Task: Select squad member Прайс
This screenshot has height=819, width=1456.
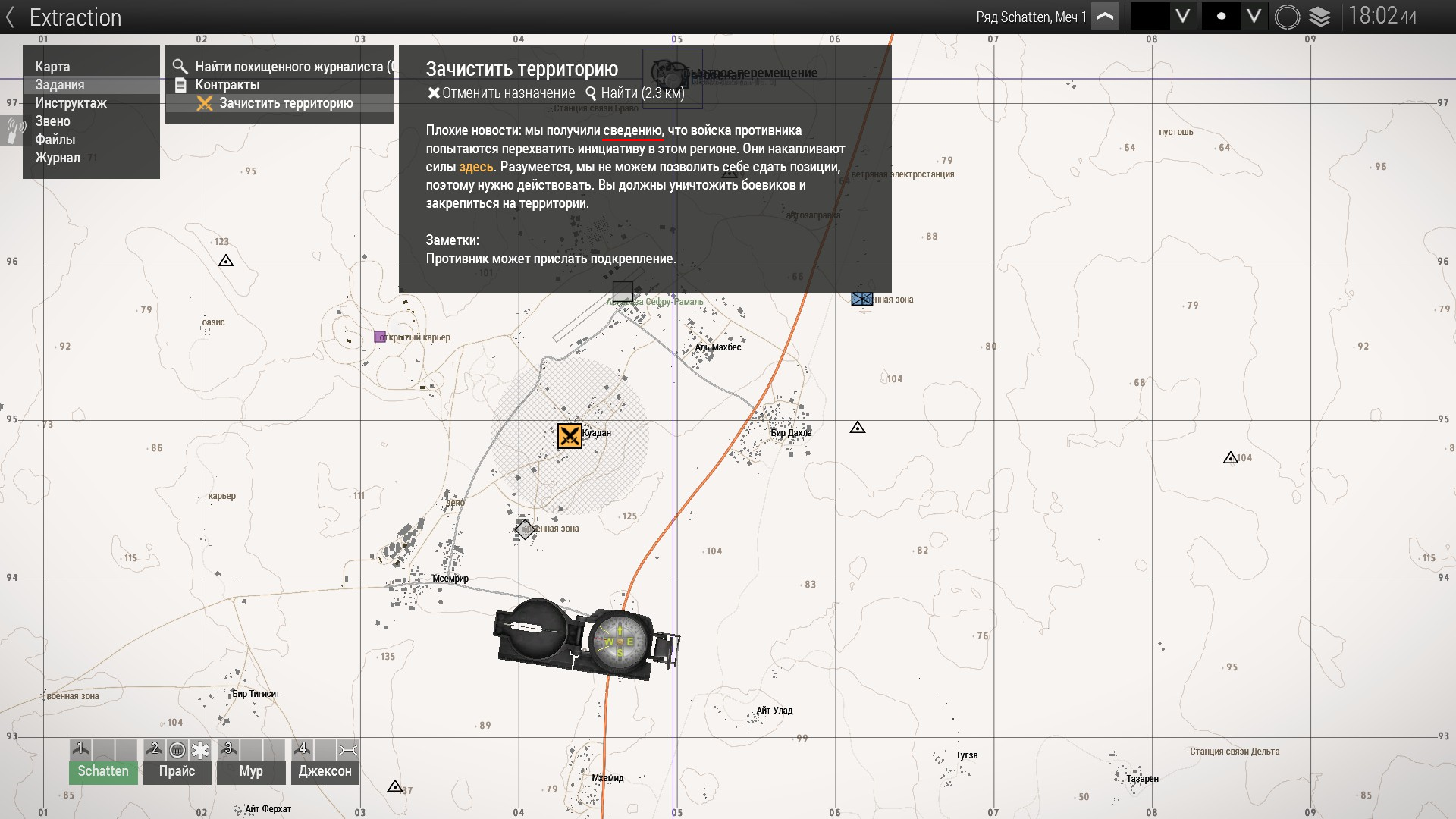Action: 177,772
